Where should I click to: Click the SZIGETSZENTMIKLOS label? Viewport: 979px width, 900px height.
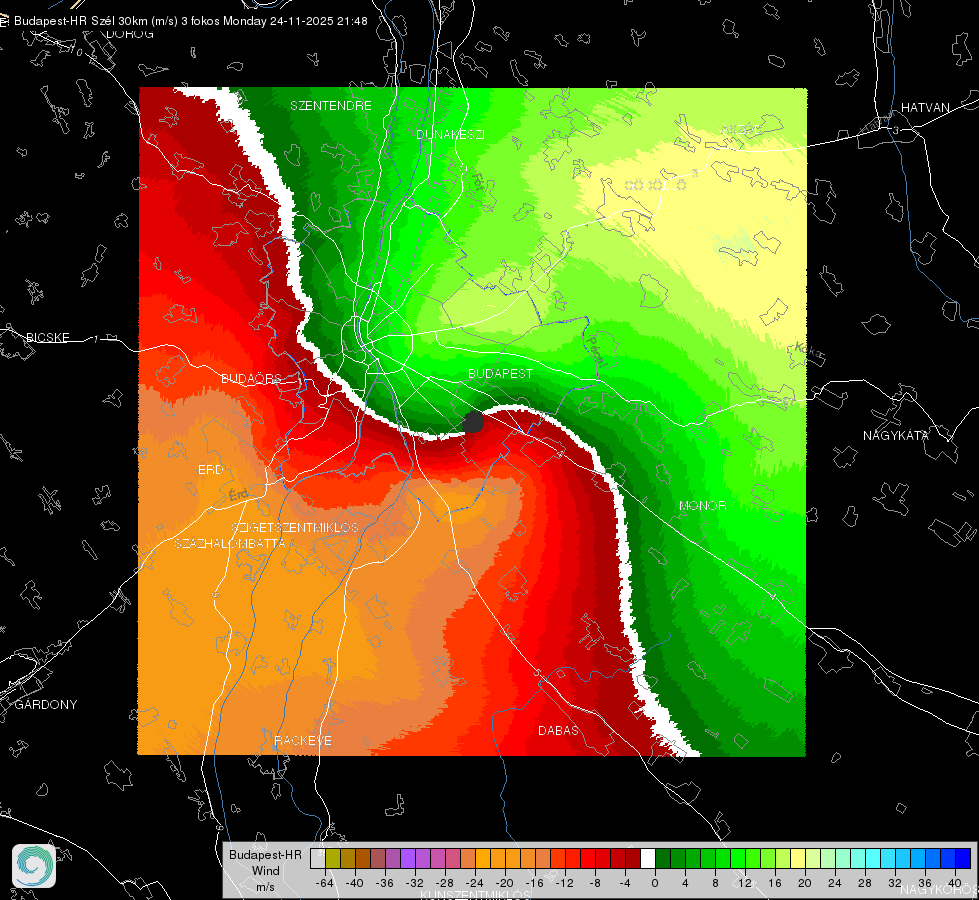coord(295,527)
